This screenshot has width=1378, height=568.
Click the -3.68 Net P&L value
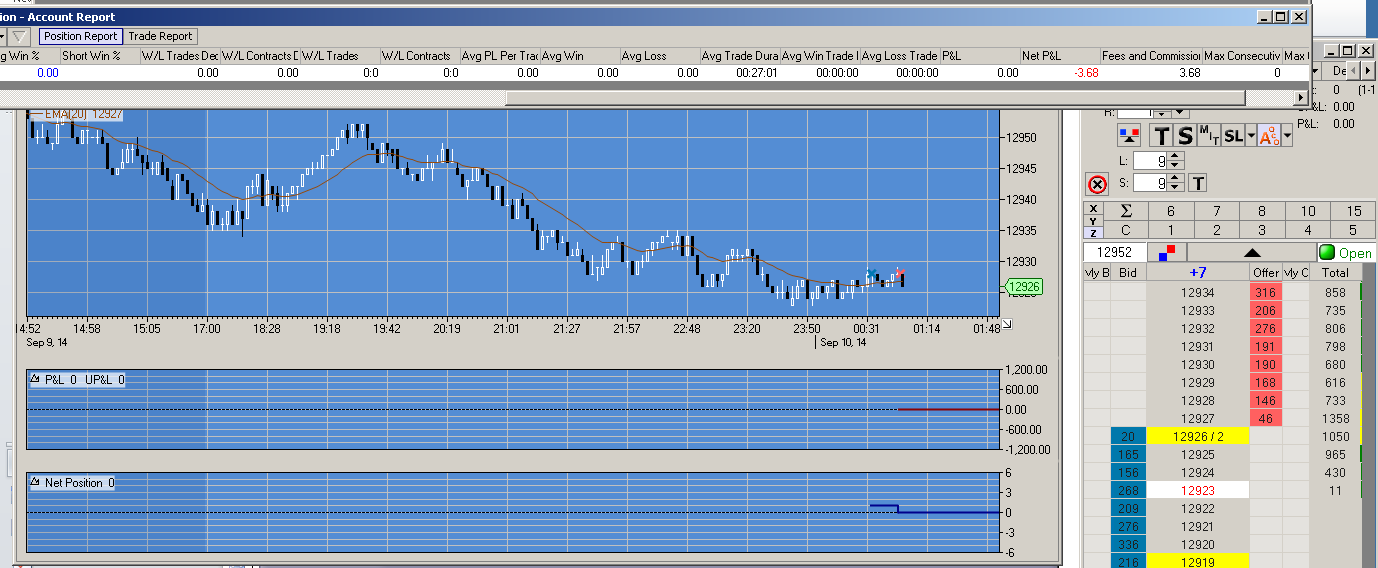1086,73
